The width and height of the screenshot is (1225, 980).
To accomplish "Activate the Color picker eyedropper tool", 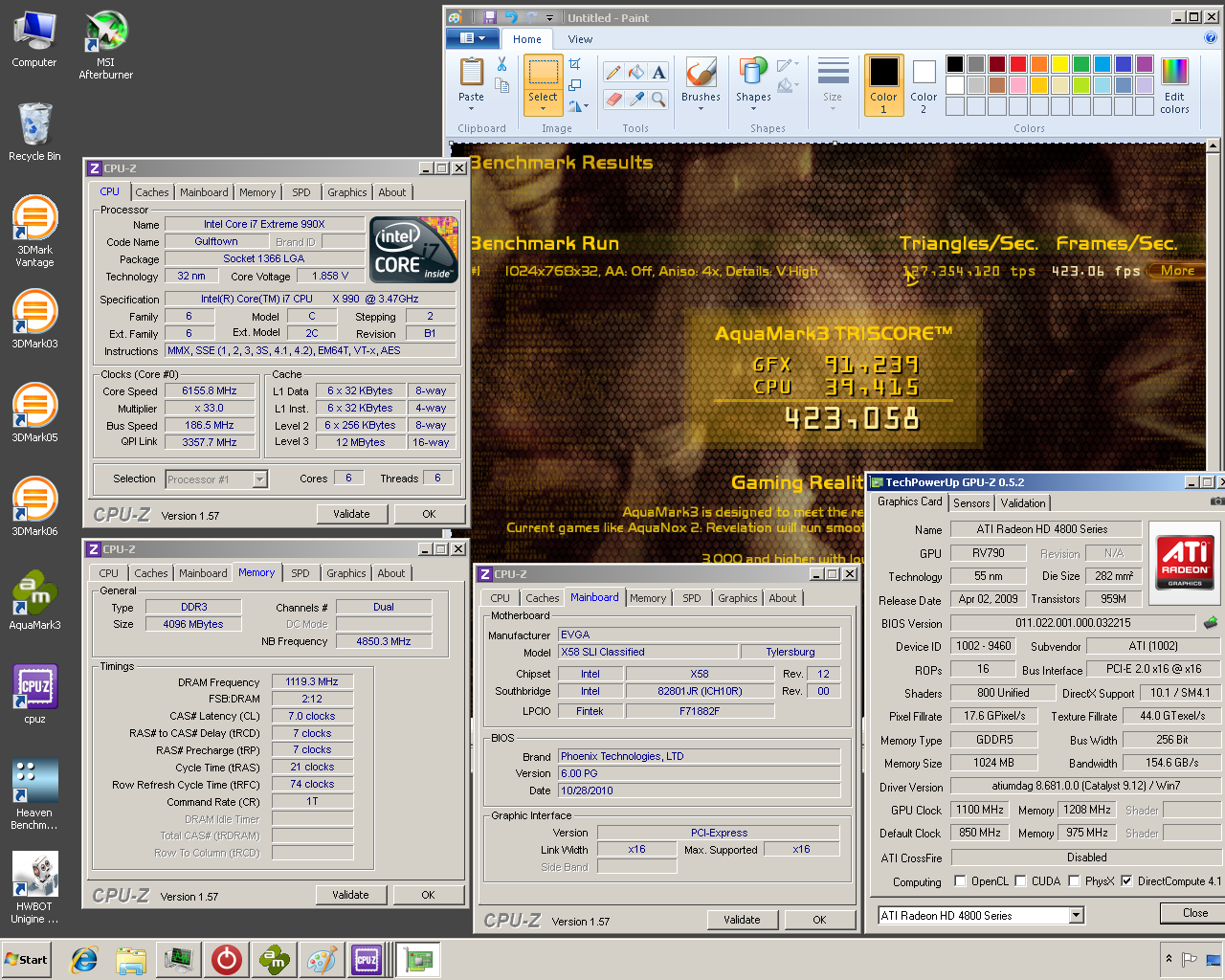I will click(636, 99).
